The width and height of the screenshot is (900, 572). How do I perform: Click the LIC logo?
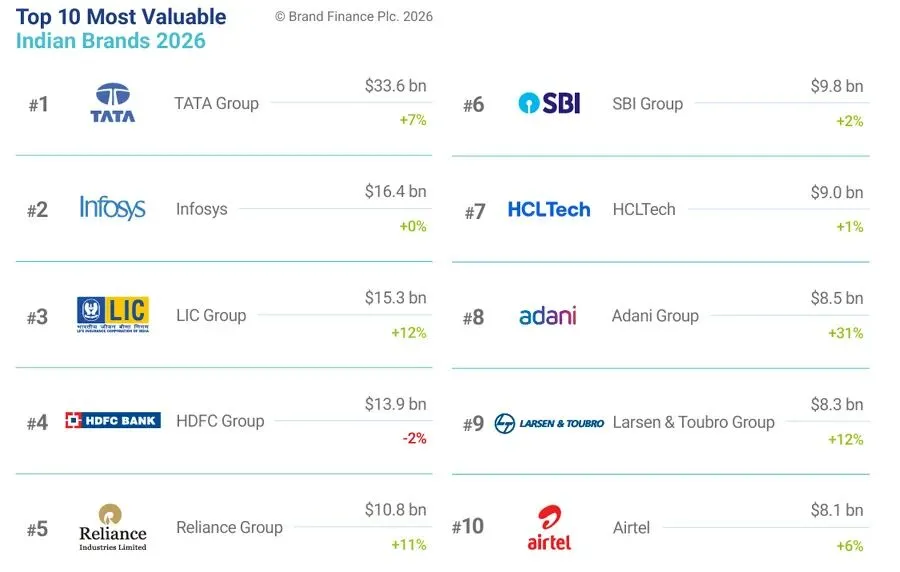coord(113,314)
